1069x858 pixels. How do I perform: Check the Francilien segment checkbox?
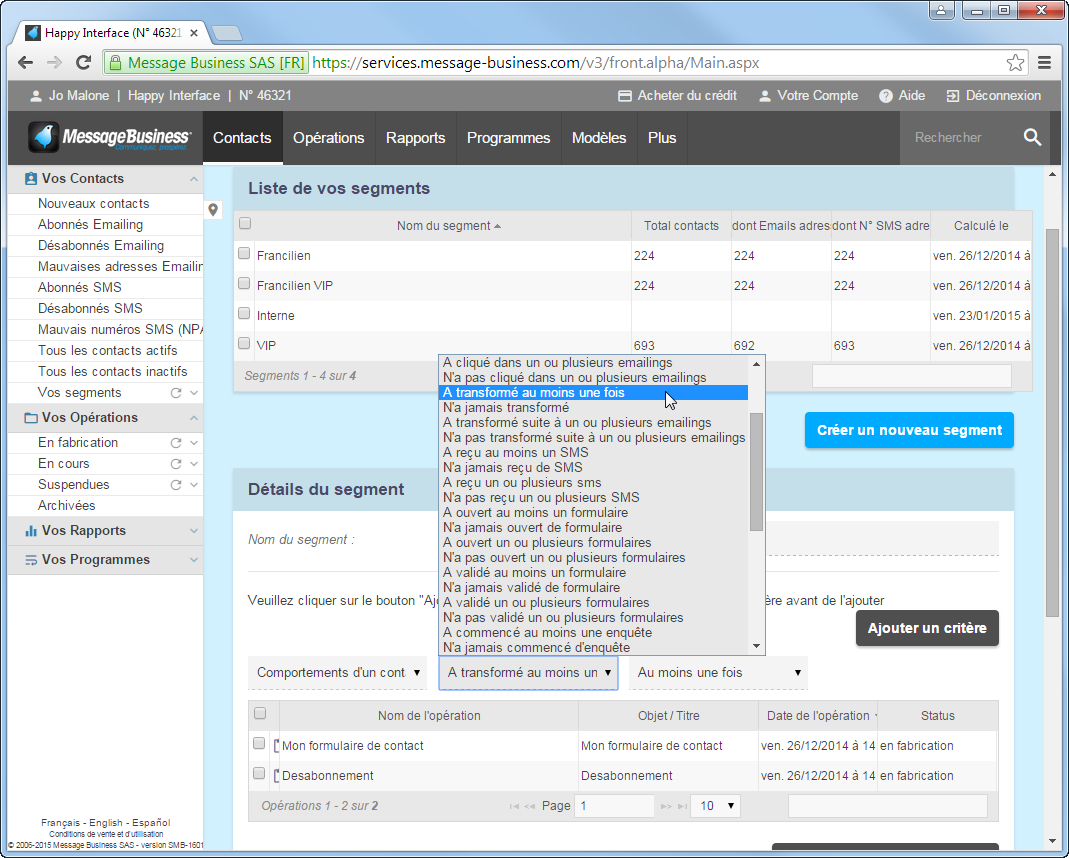(243, 254)
